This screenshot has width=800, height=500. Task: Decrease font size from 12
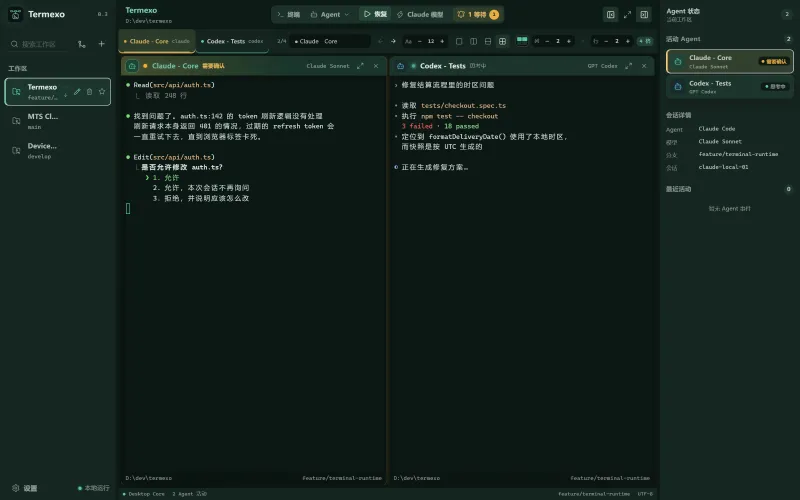pos(419,41)
